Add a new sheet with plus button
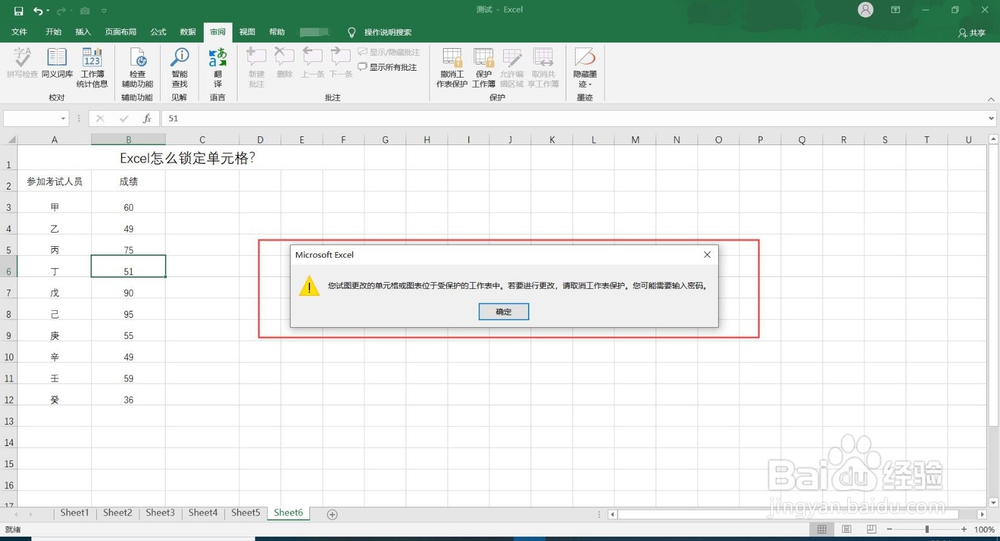1000x541 pixels. pyautogui.click(x=332, y=514)
